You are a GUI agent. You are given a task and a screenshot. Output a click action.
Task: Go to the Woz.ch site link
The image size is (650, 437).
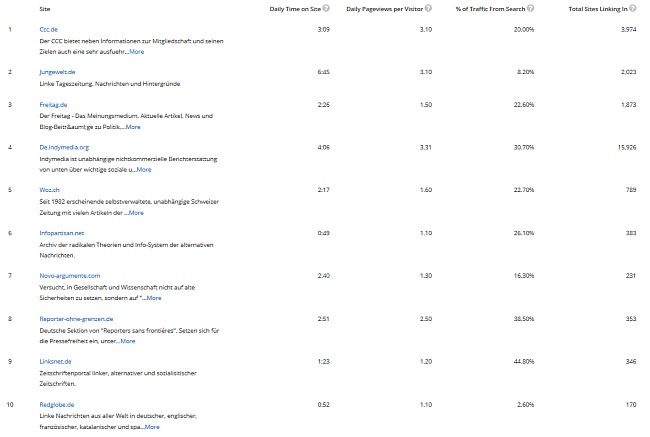(x=49, y=189)
